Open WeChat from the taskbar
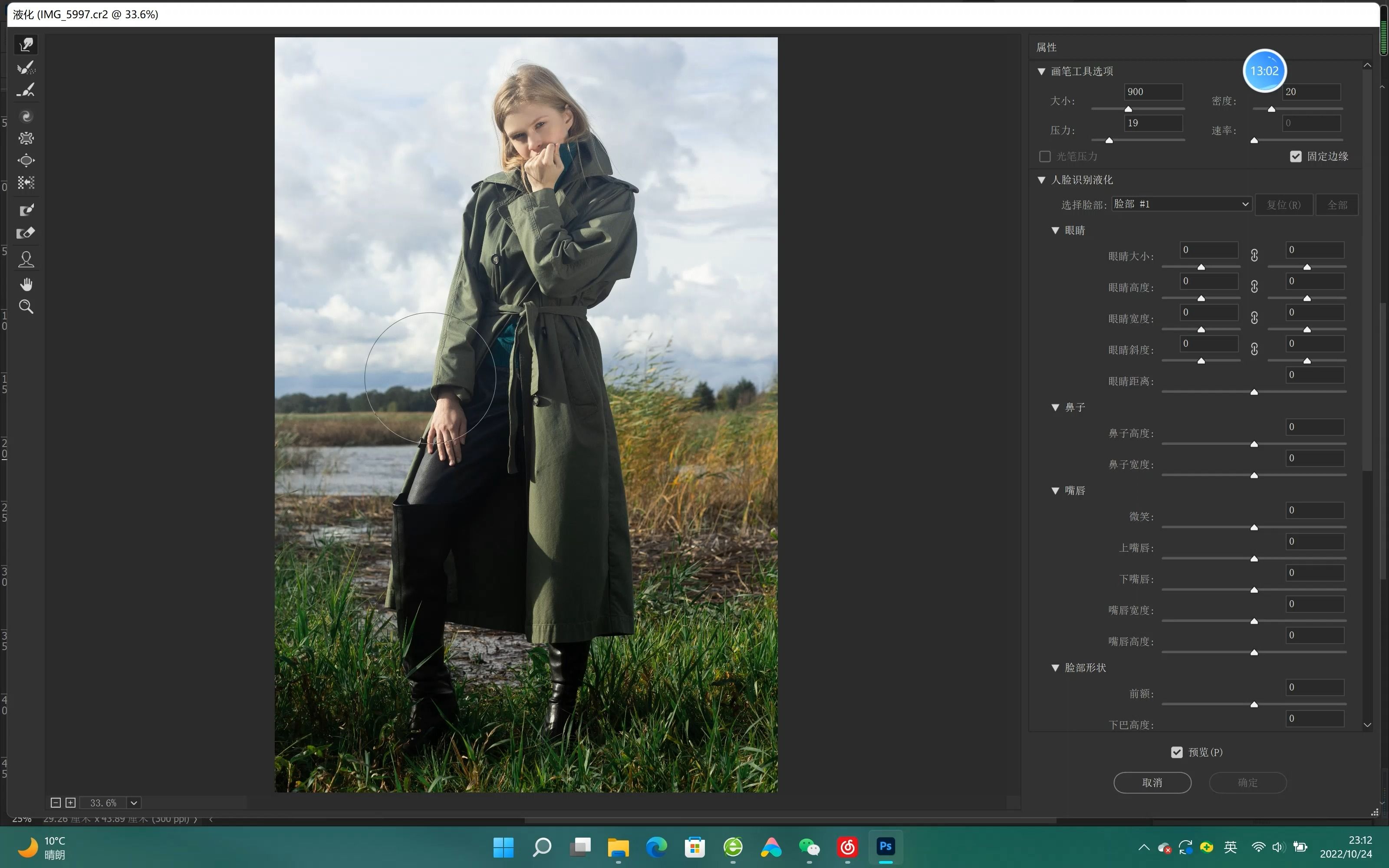Image resolution: width=1389 pixels, height=868 pixels. (809, 847)
